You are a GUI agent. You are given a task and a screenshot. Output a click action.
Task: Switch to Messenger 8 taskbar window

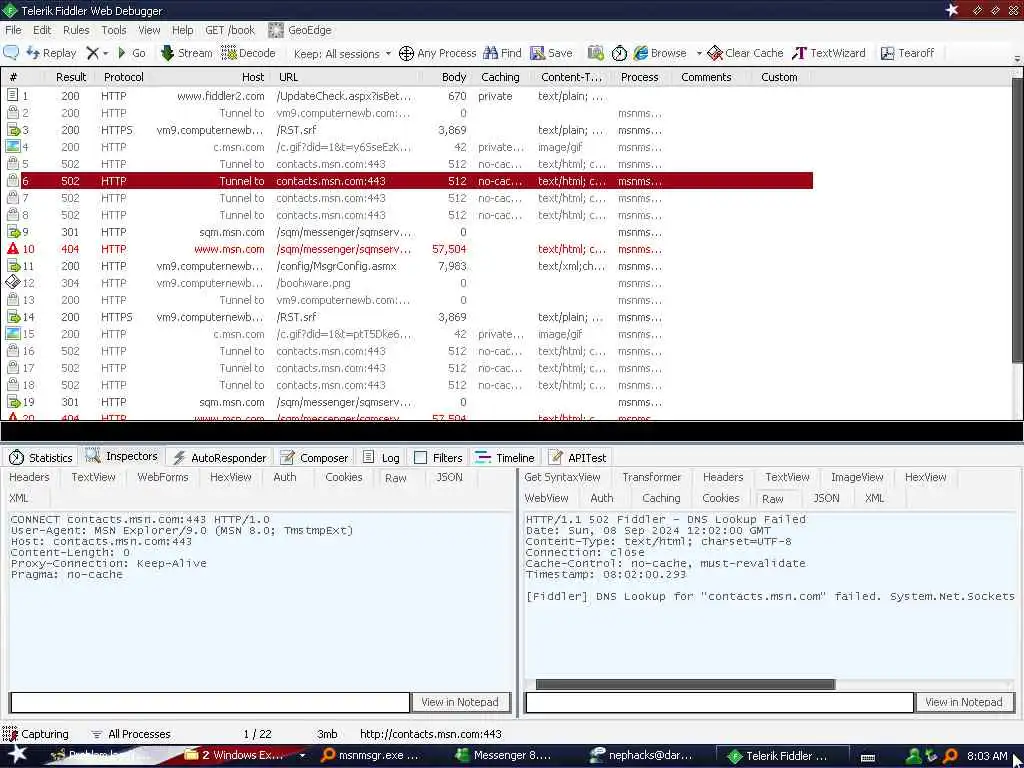tap(504, 756)
